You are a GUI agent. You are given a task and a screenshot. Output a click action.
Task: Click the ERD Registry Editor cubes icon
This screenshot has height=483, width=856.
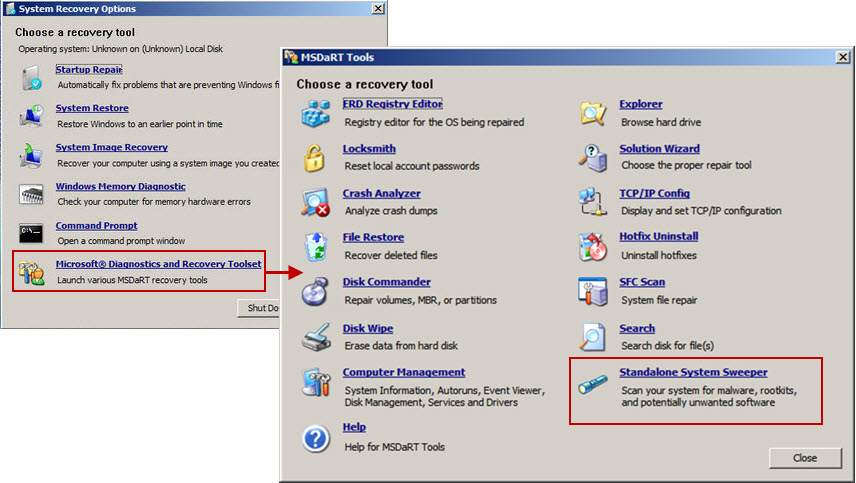(316, 113)
